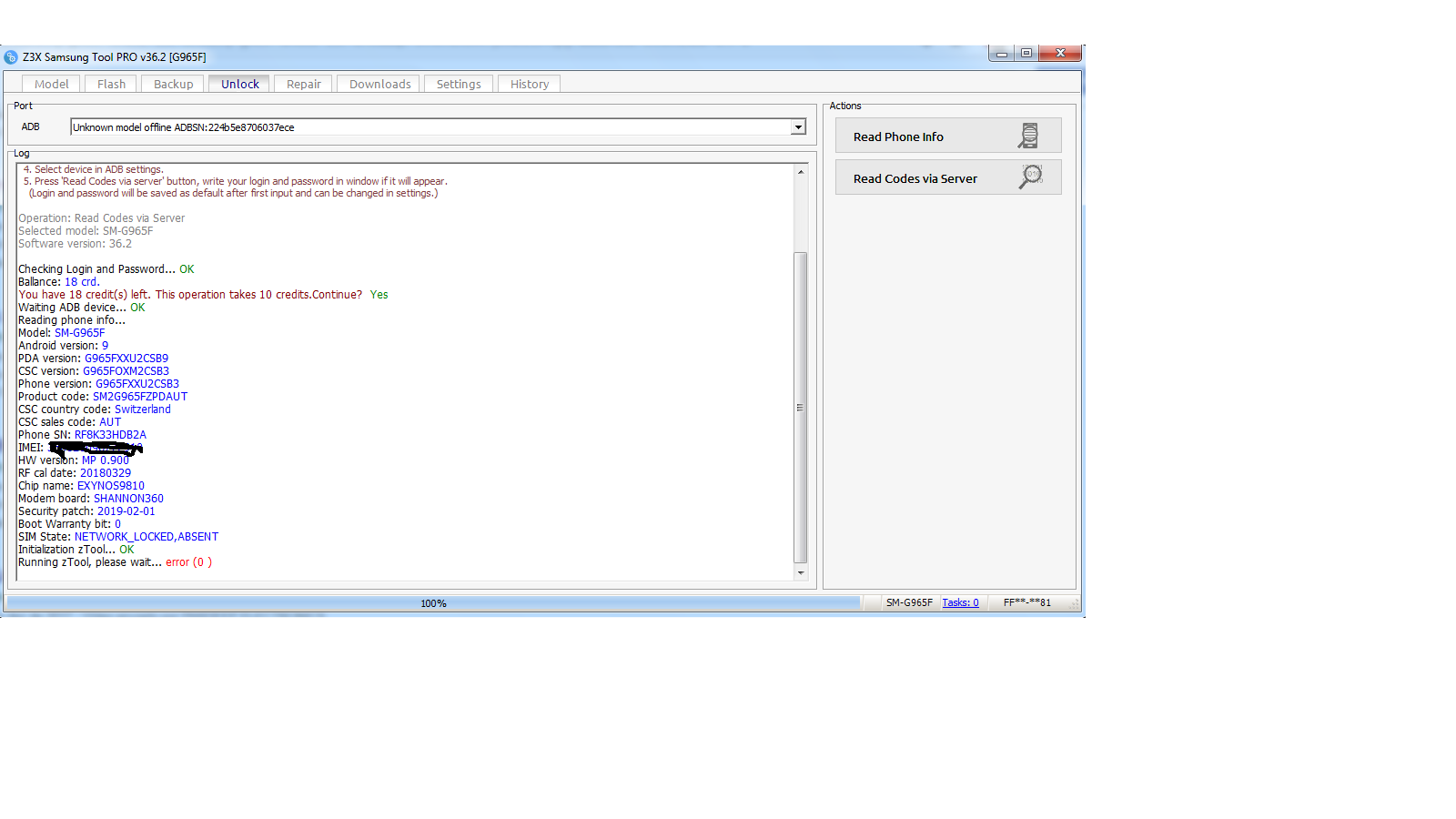1456x819 pixels.
Task: Select the Unlock tab
Action: point(239,84)
